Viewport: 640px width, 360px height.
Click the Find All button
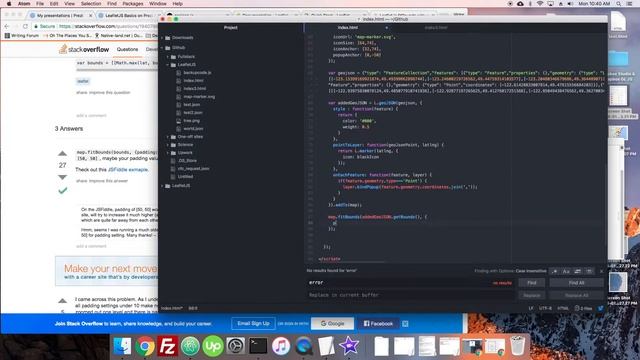tap(576, 282)
